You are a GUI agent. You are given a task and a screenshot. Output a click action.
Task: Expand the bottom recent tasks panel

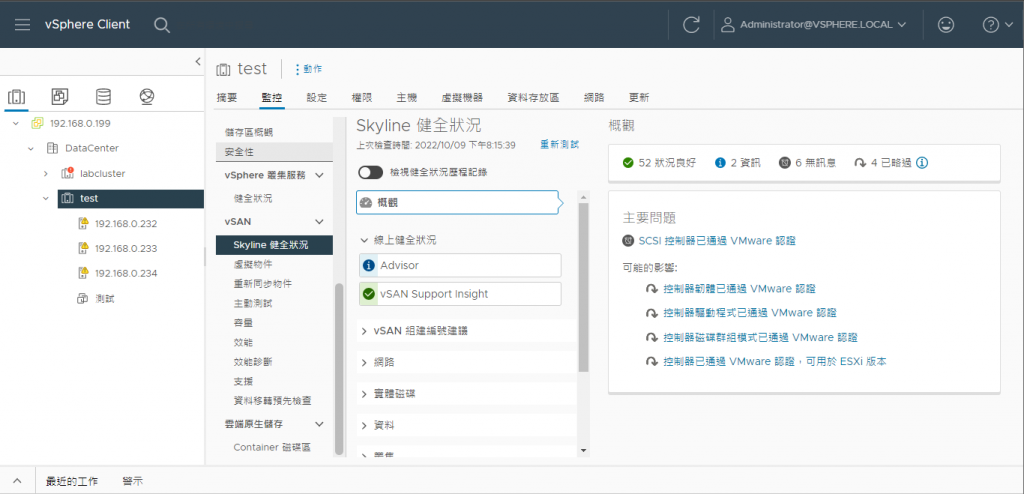click(x=18, y=482)
